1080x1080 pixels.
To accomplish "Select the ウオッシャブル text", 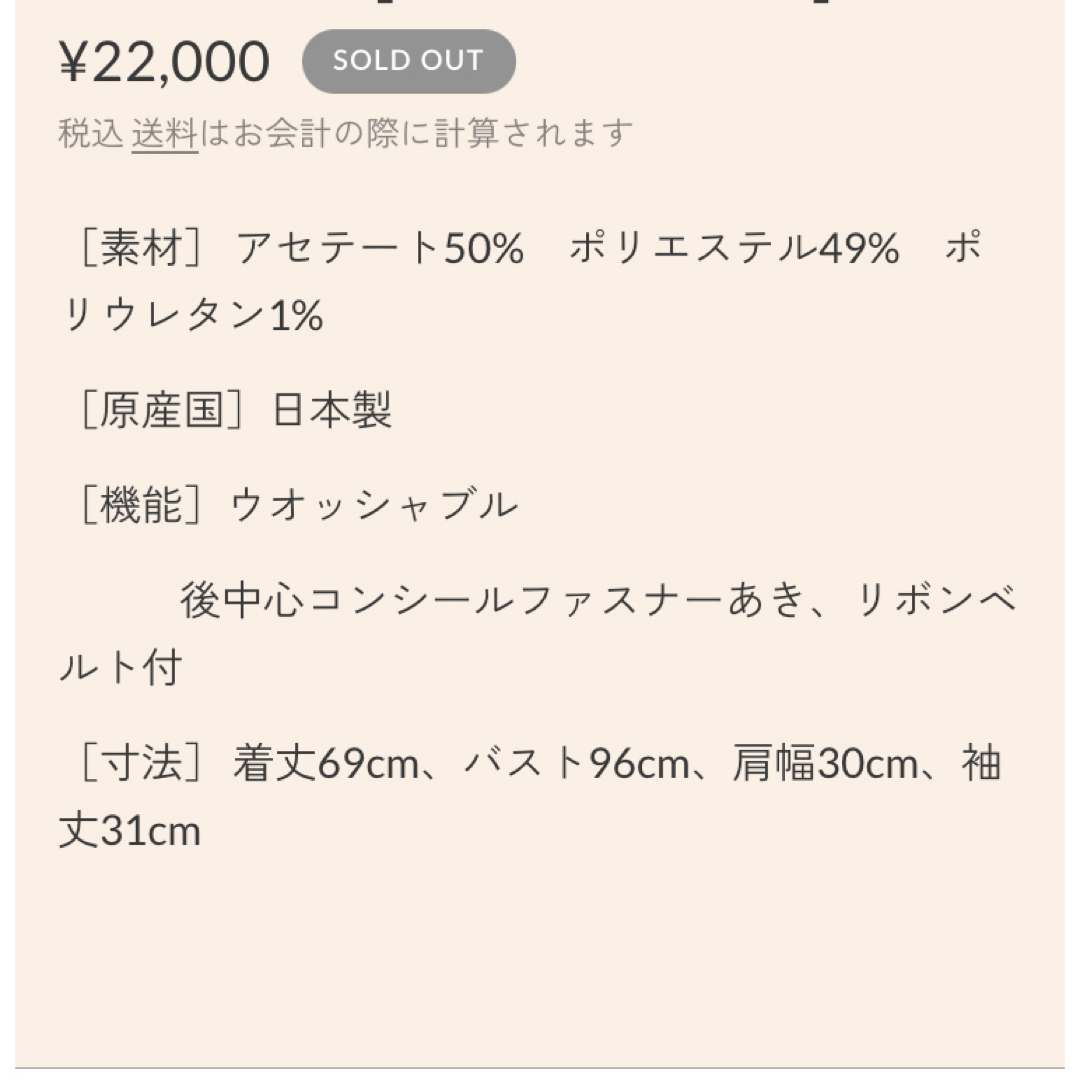I will (374, 505).
